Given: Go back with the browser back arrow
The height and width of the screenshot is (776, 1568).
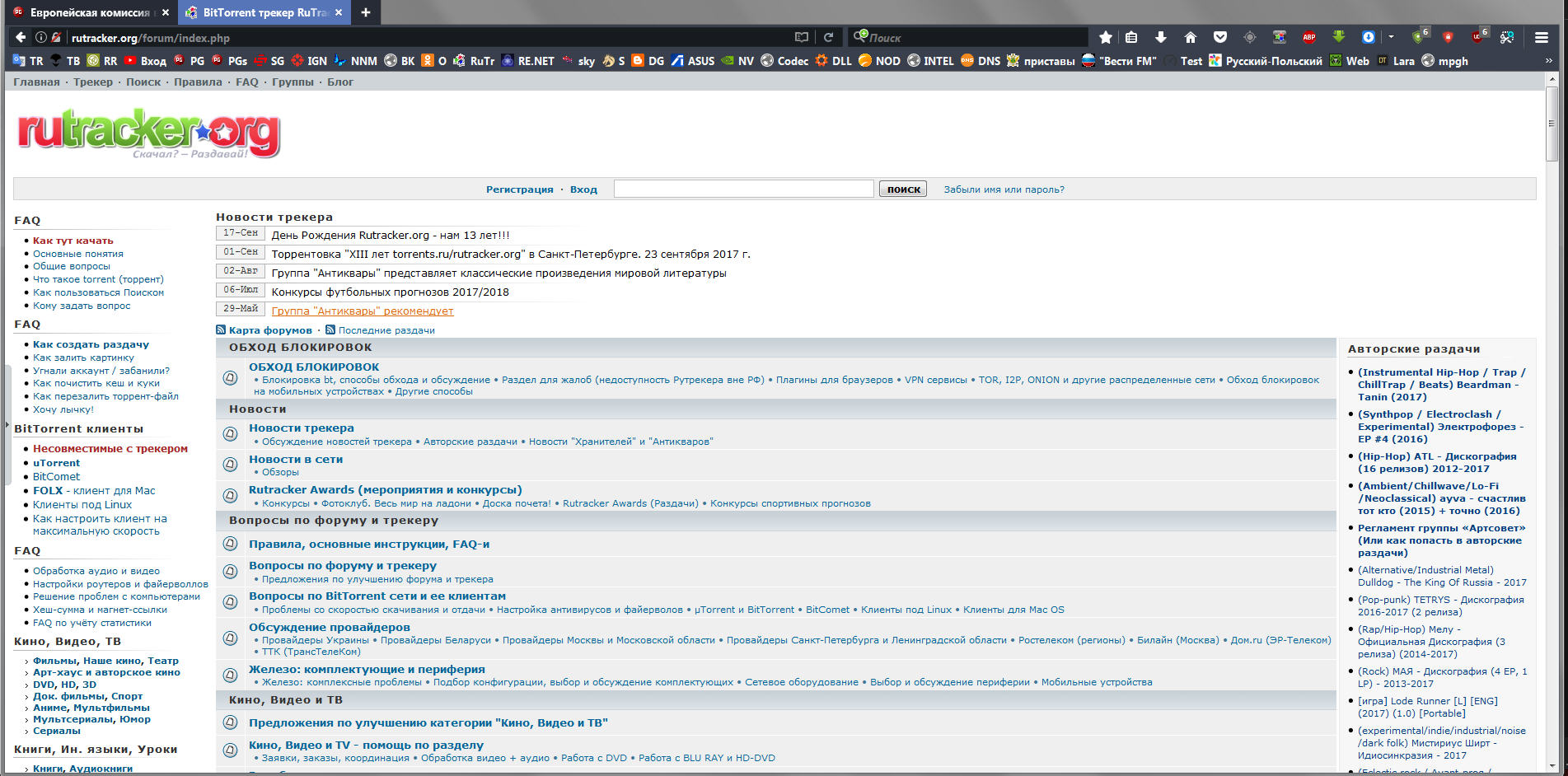Looking at the screenshot, I should coord(21,37).
